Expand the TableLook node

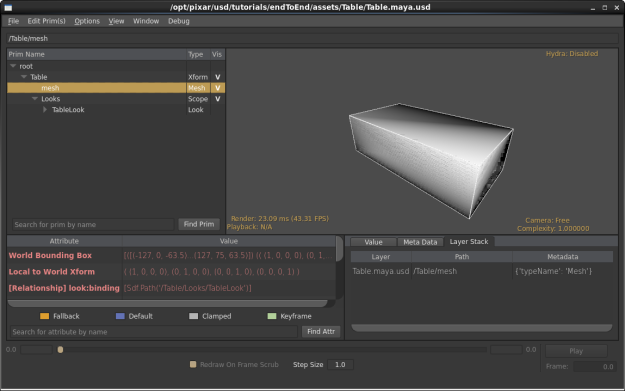pyautogui.click(x=45, y=109)
